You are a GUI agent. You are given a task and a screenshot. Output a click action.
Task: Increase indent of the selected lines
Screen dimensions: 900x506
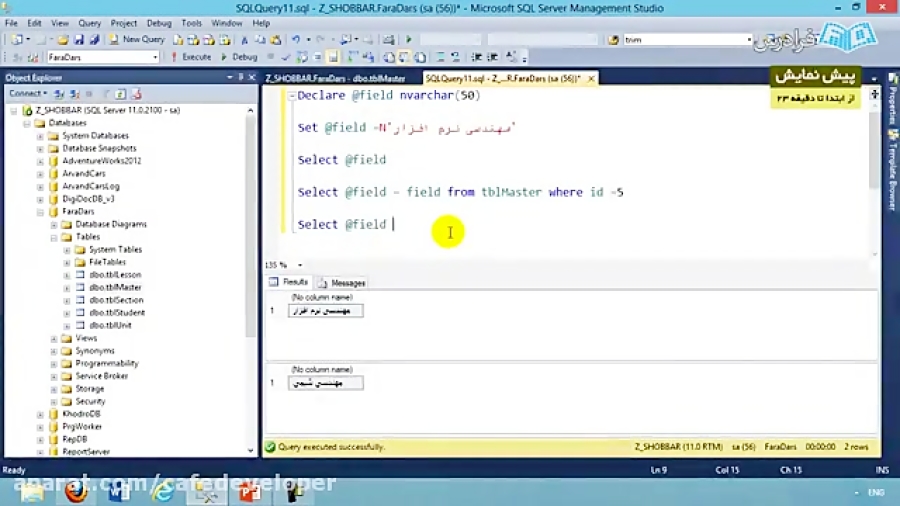(x=492, y=57)
